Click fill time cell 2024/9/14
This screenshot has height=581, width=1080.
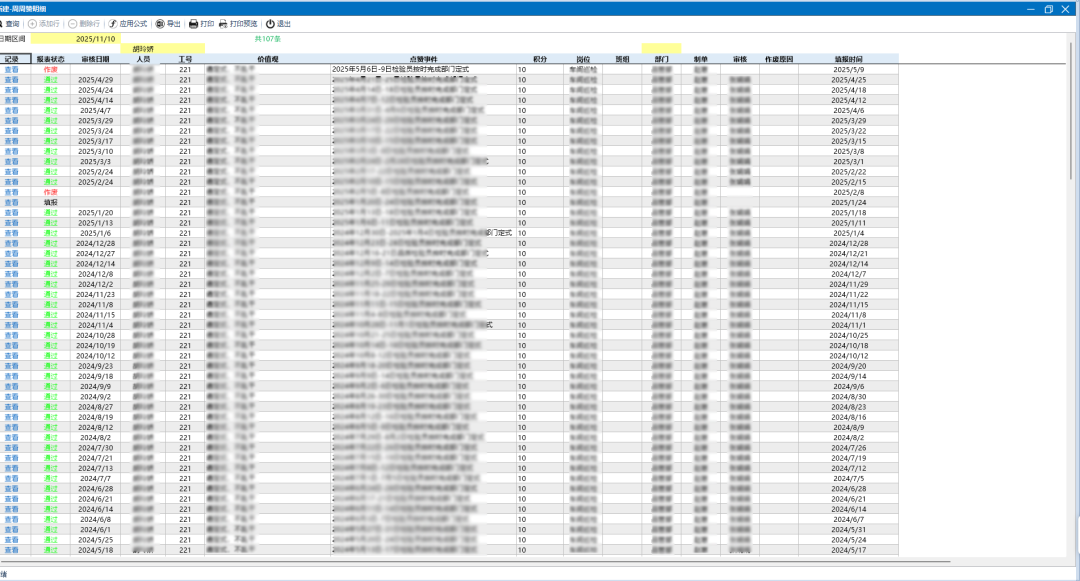tap(849, 377)
